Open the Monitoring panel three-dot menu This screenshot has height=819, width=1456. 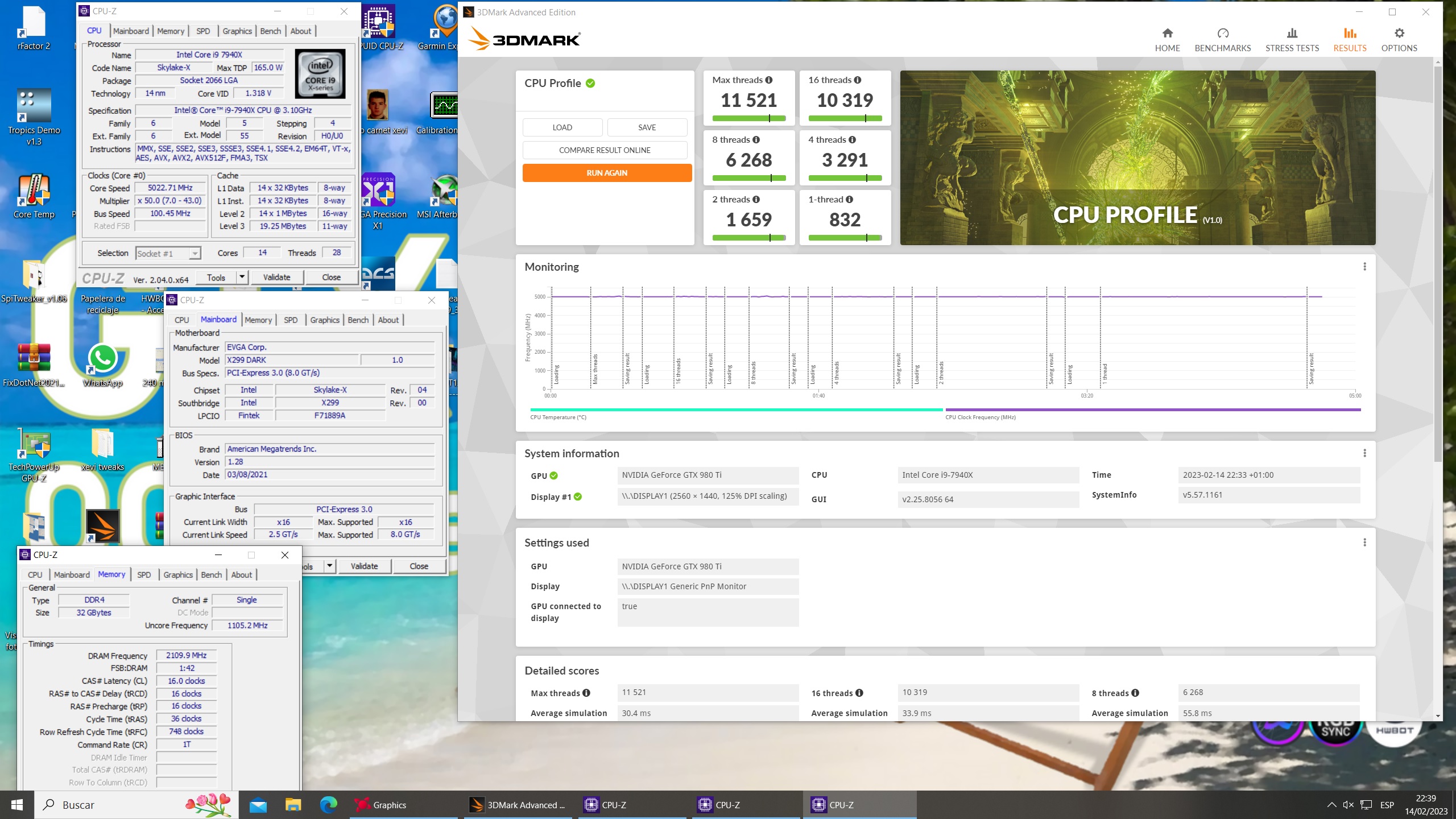pyautogui.click(x=1364, y=267)
